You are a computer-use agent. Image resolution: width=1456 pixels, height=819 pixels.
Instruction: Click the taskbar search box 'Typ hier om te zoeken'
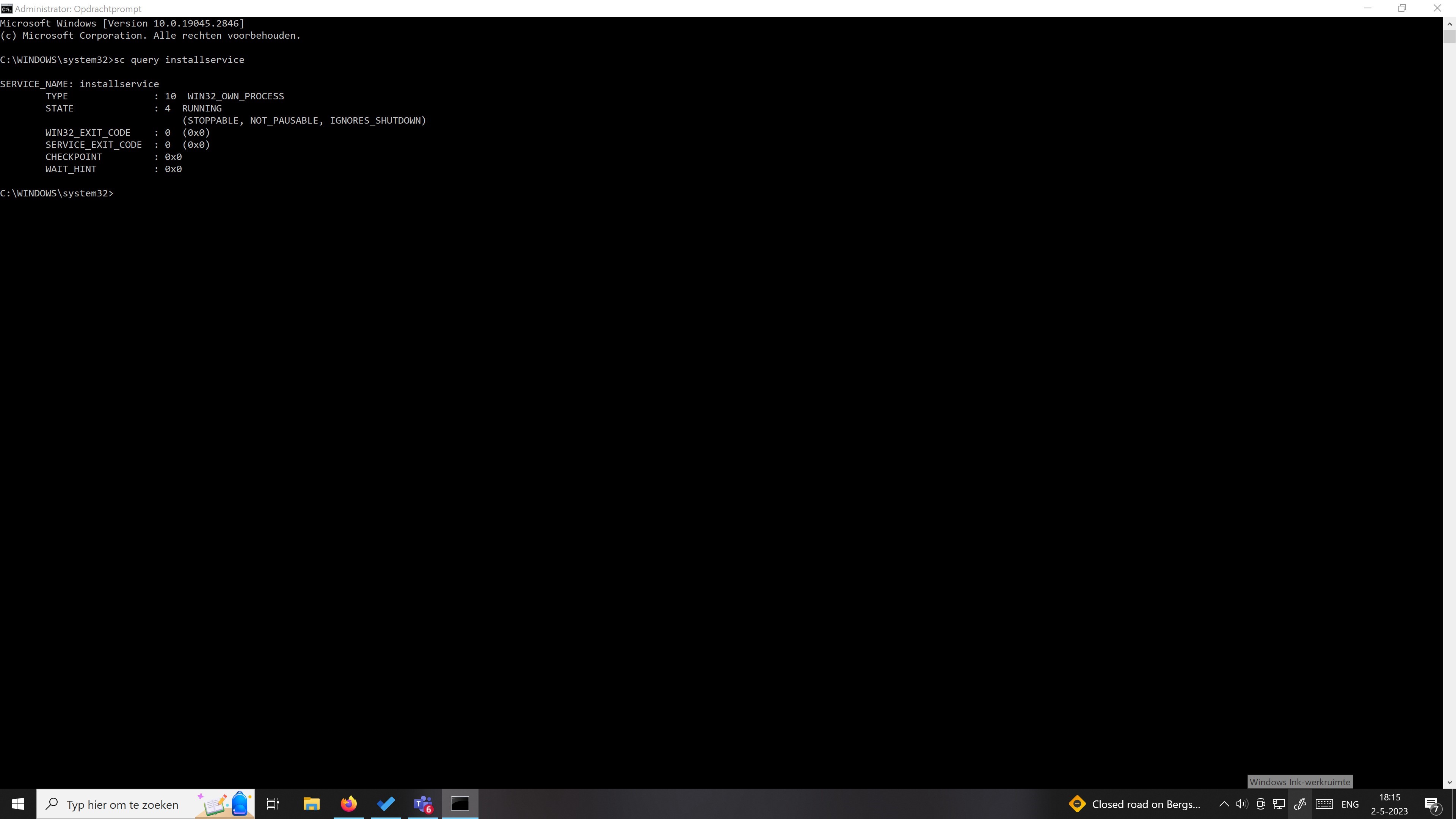146,804
